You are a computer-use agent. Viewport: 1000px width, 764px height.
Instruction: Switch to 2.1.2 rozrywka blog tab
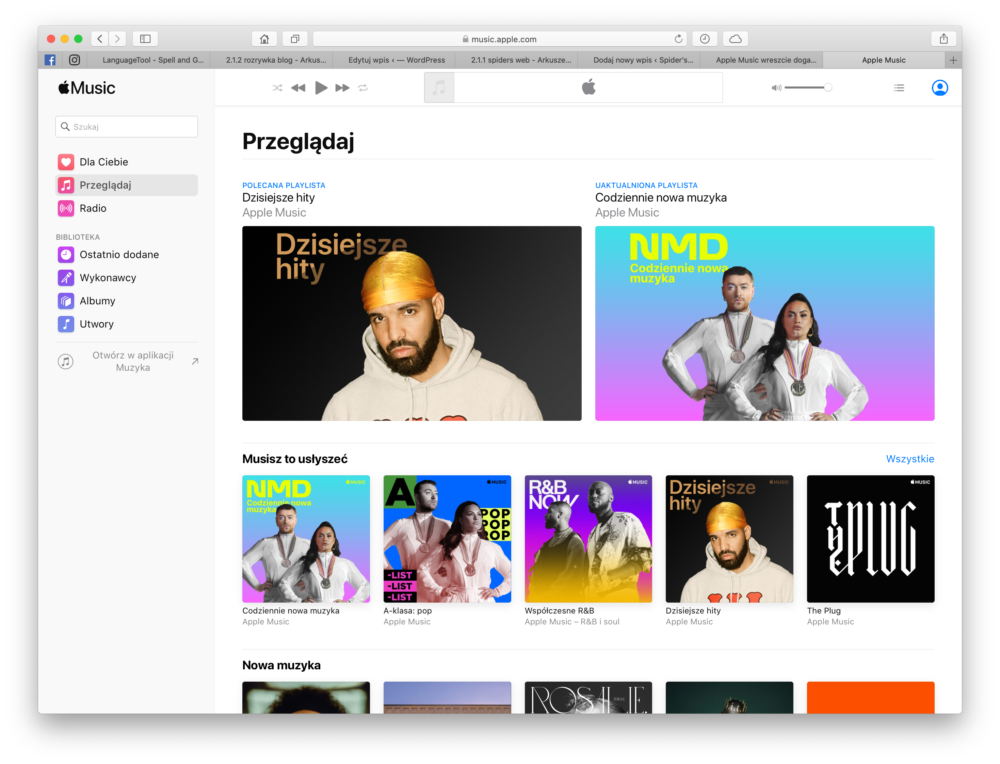pos(275,60)
